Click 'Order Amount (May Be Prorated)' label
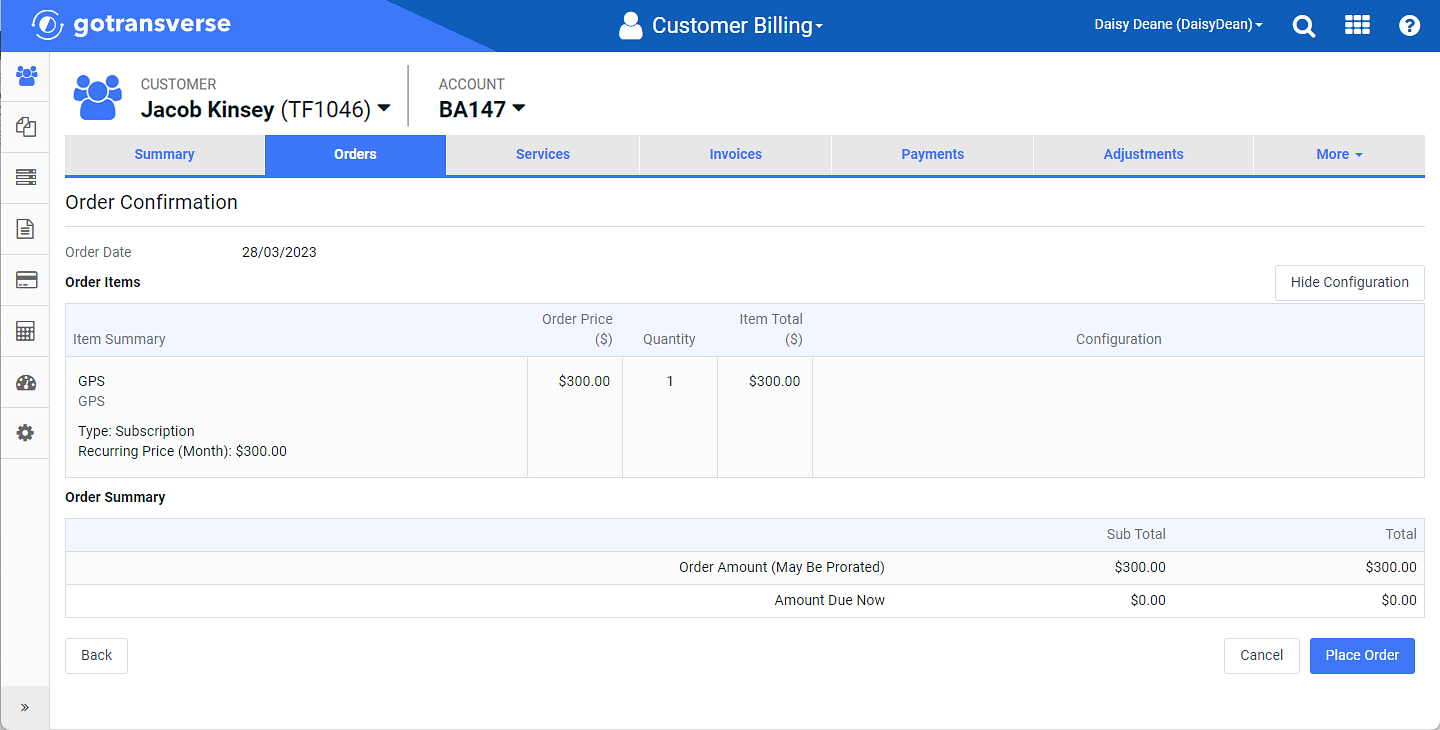The image size is (1440, 730). pos(782,567)
